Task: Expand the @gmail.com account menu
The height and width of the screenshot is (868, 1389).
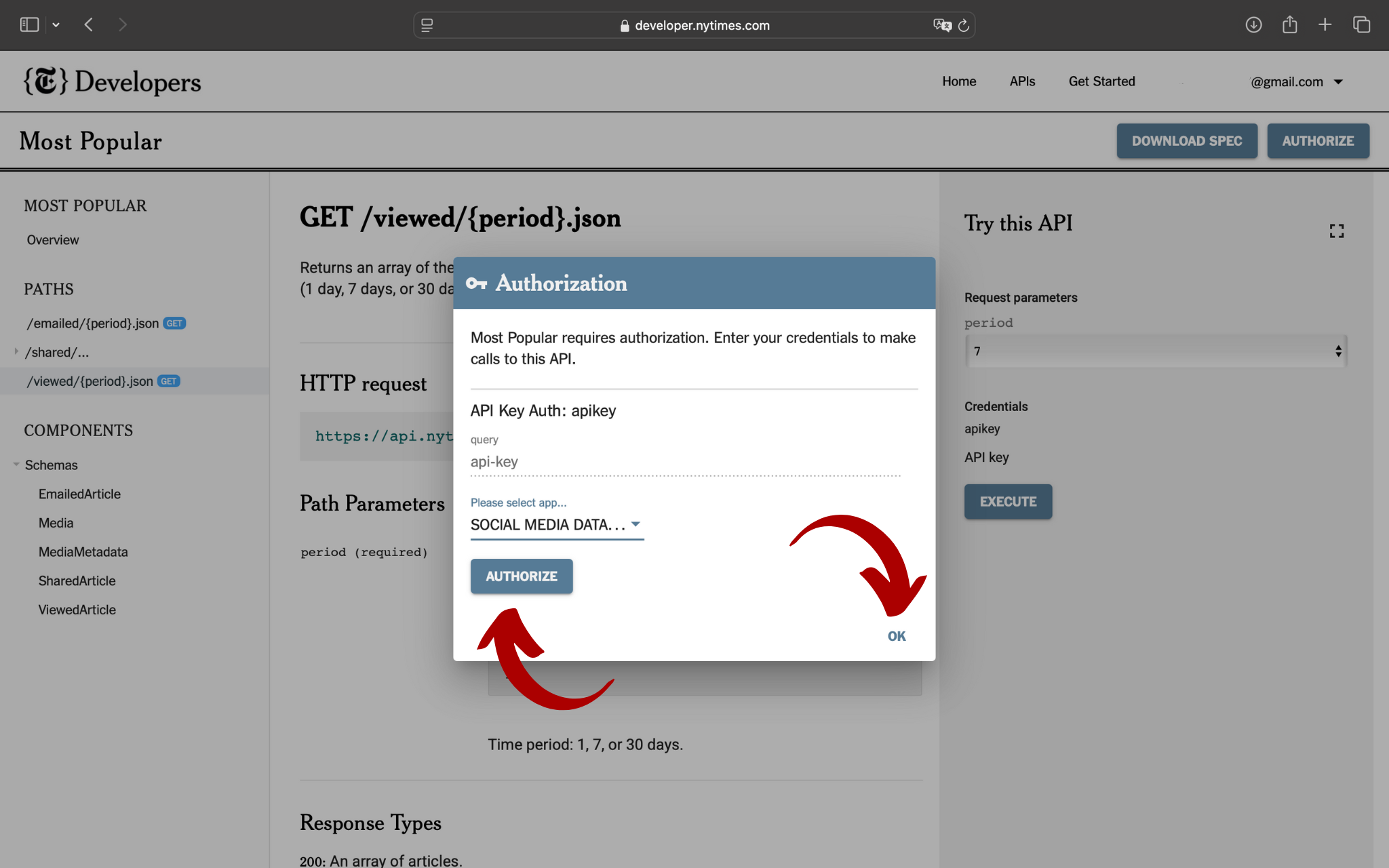Action: tap(1297, 82)
